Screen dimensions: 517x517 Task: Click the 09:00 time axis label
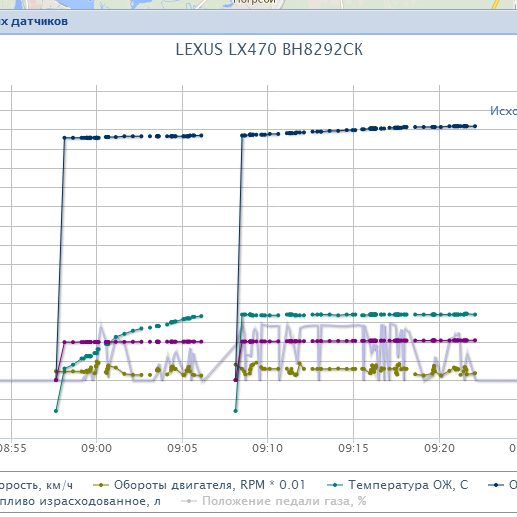pos(97,448)
